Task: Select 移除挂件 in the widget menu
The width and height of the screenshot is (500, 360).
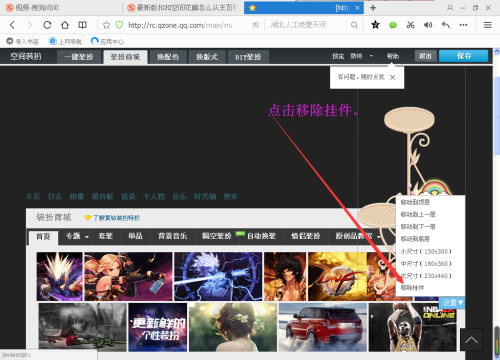Action: click(x=412, y=288)
